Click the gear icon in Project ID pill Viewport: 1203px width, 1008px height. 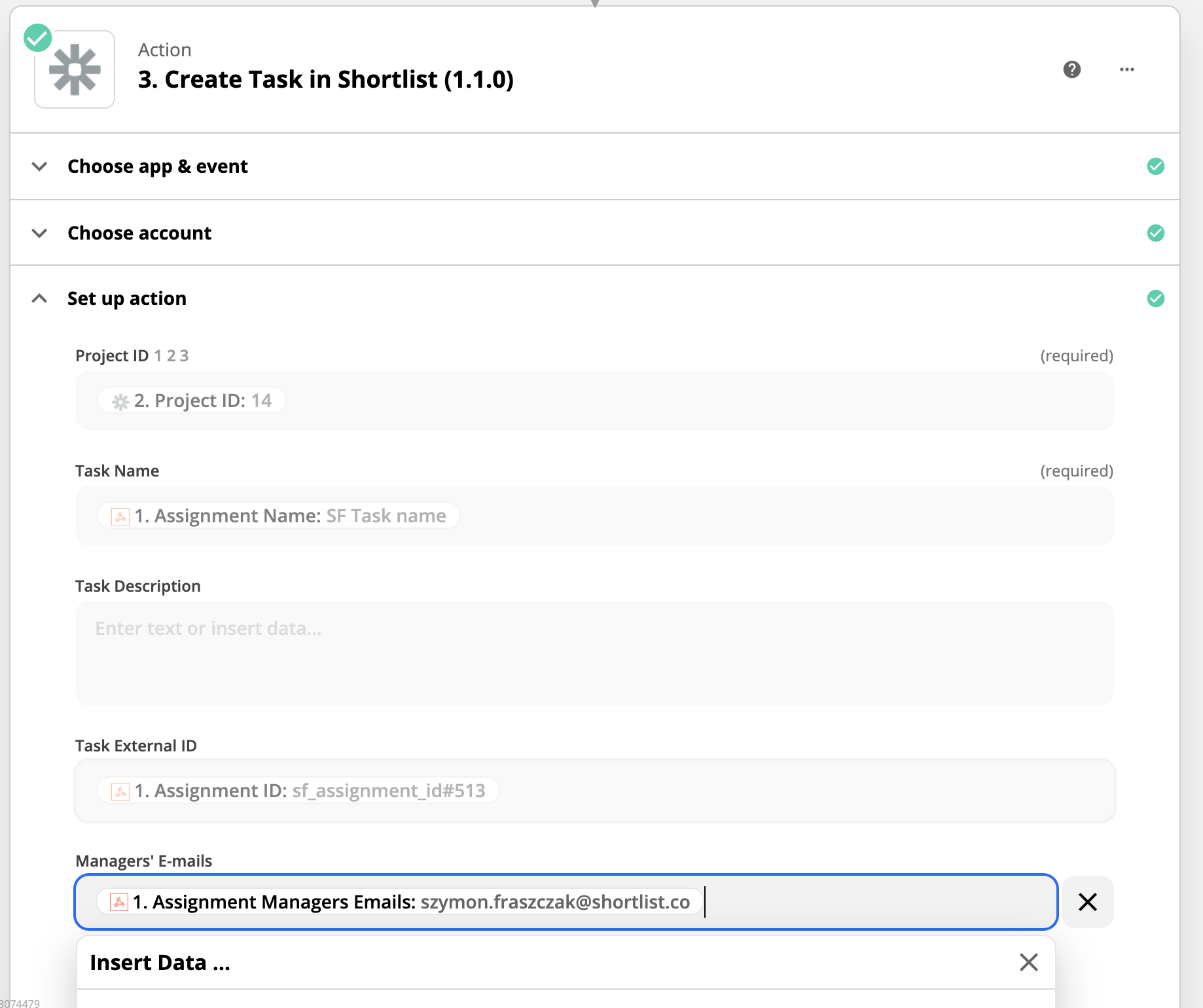[x=120, y=401]
